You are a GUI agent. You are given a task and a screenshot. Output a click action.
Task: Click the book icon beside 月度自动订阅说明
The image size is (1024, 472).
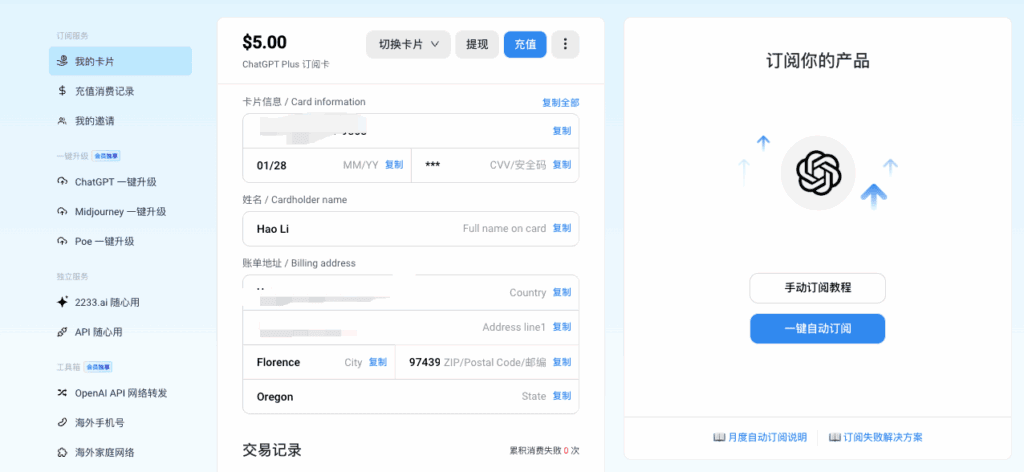[719, 437]
